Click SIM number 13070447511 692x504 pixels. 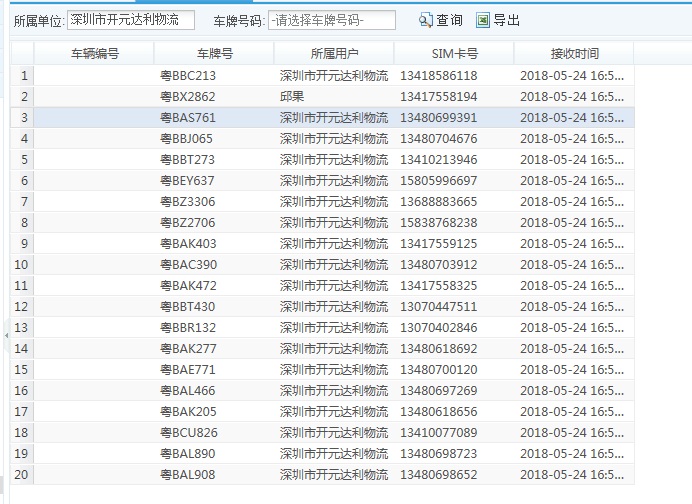click(439, 307)
